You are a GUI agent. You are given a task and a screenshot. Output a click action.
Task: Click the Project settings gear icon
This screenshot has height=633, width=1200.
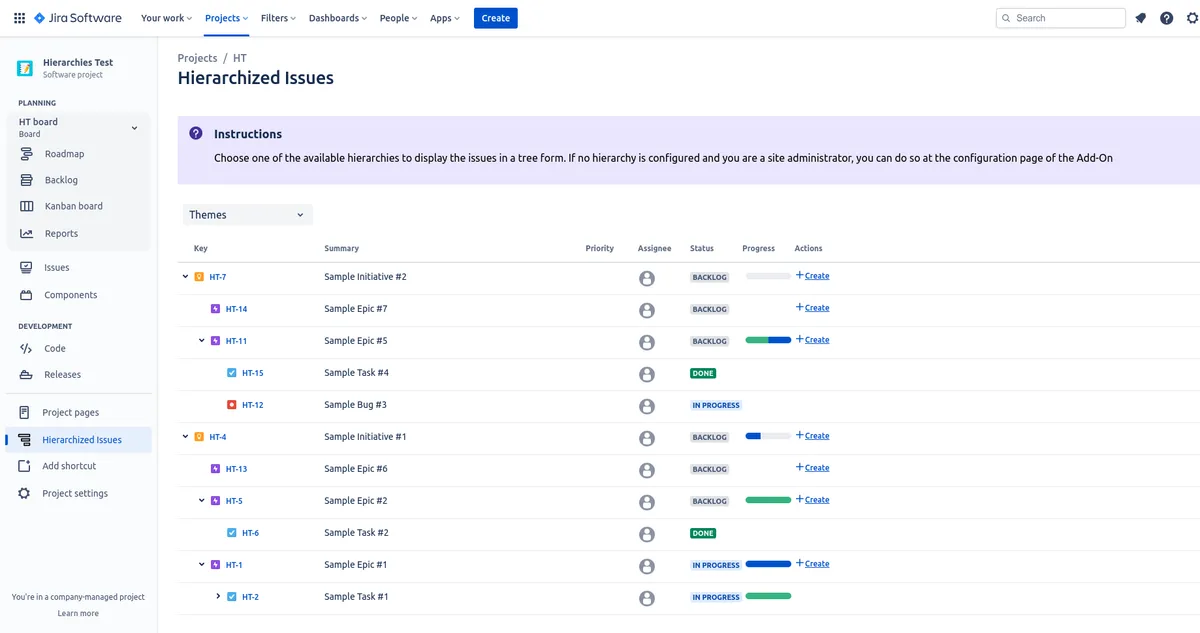pos(24,493)
